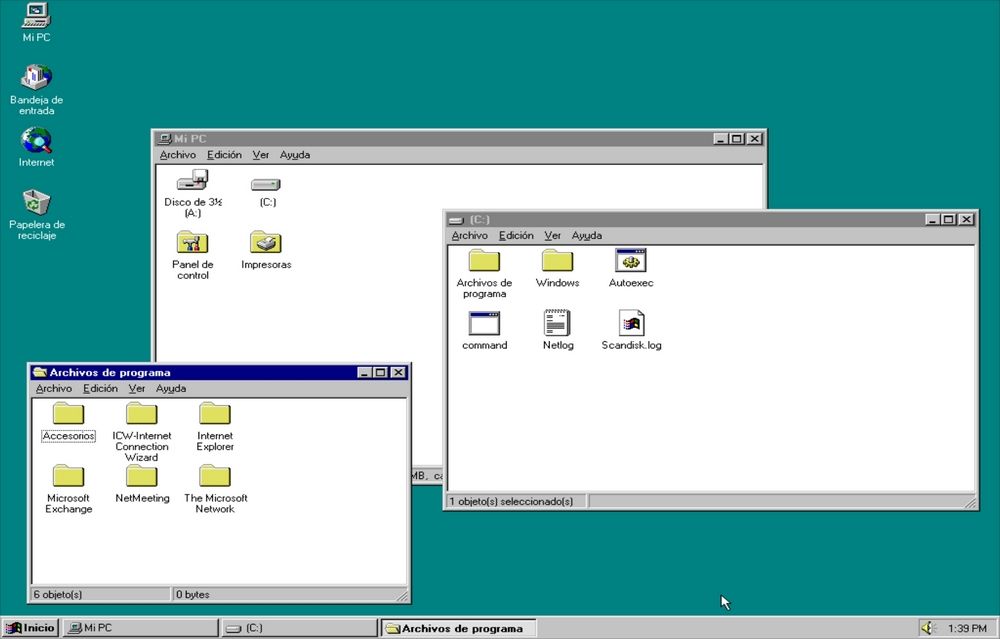The width and height of the screenshot is (1000, 639).
Task: Select the Autoexec file
Action: point(630,262)
